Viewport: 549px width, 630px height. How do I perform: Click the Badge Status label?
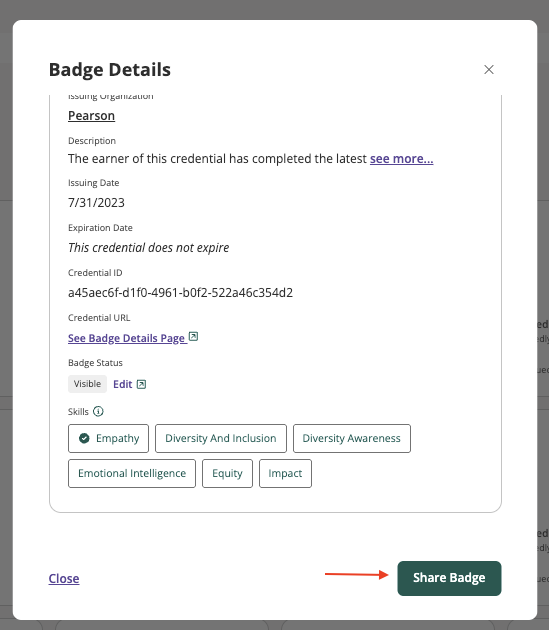pyautogui.click(x=95, y=363)
